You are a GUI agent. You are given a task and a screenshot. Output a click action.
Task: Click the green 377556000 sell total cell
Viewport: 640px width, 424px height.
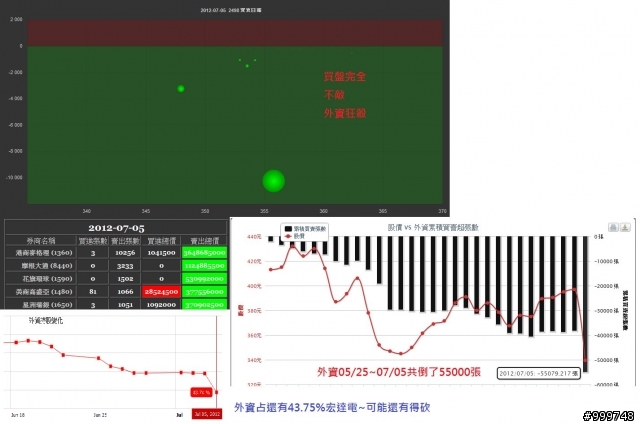point(204,292)
